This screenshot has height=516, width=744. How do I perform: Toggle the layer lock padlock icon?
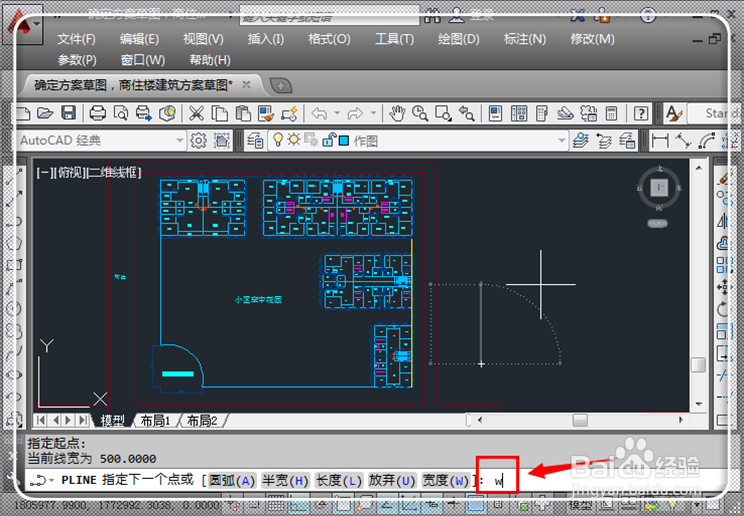[328, 140]
